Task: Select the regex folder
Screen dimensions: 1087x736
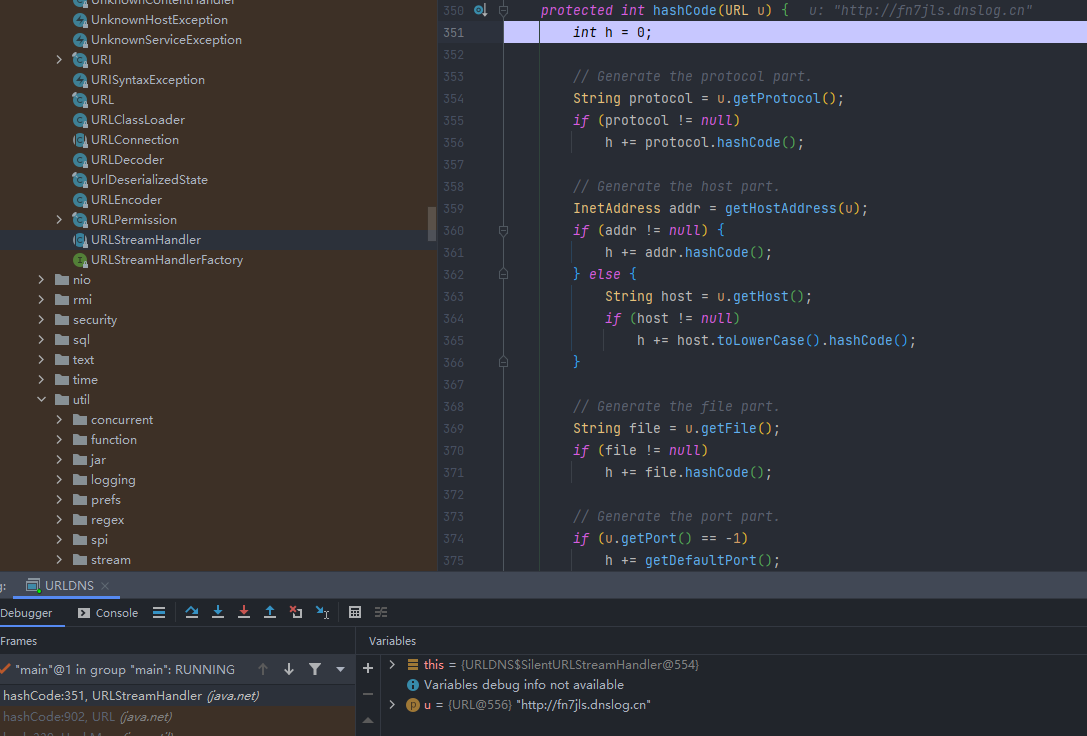Action: (107, 520)
